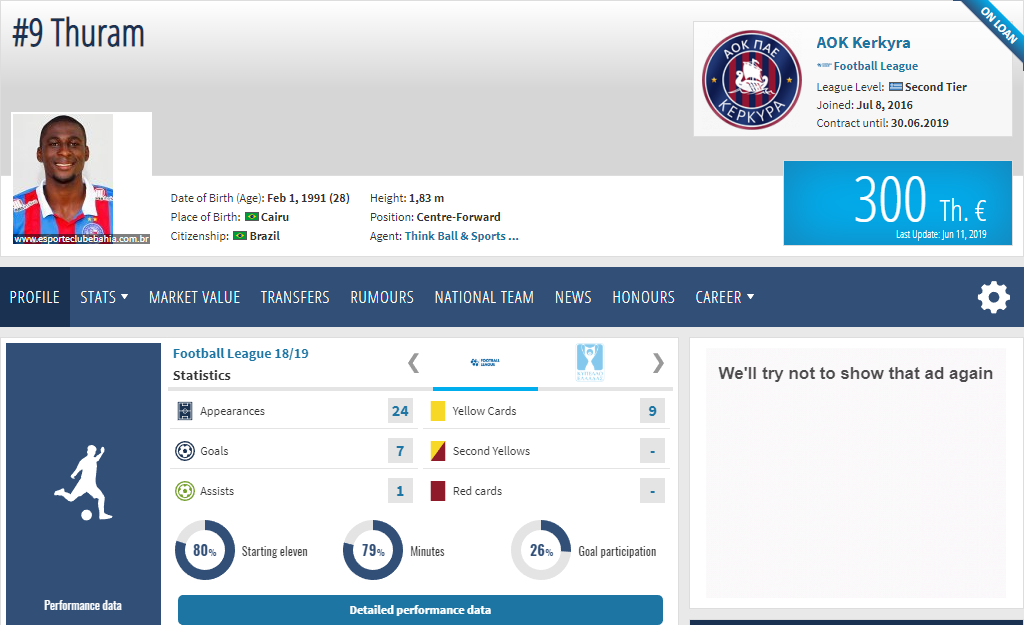This screenshot has width=1024, height=625.
Task: Click the 'Feb 1, 1991 (28)' birth date
Action: coord(308,198)
